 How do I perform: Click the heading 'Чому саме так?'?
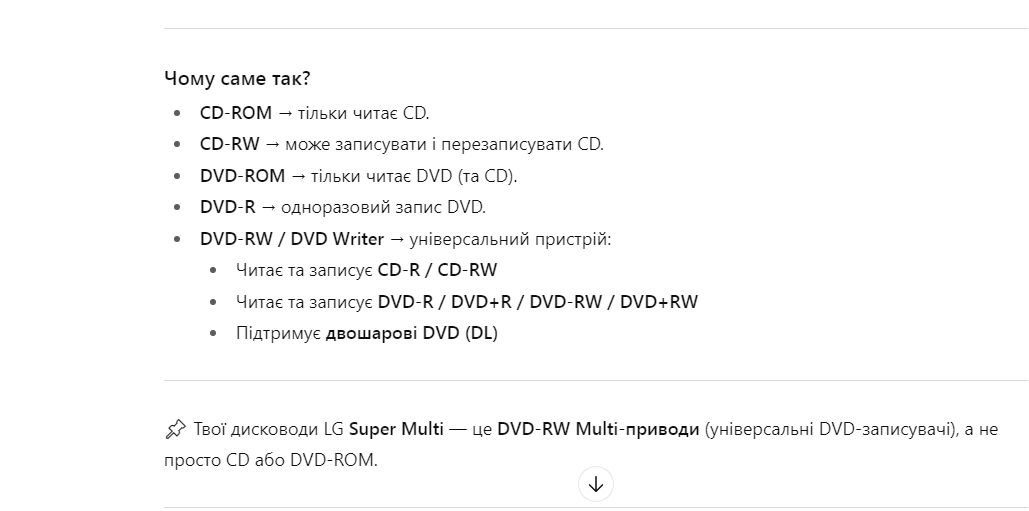click(x=237, y=79)
